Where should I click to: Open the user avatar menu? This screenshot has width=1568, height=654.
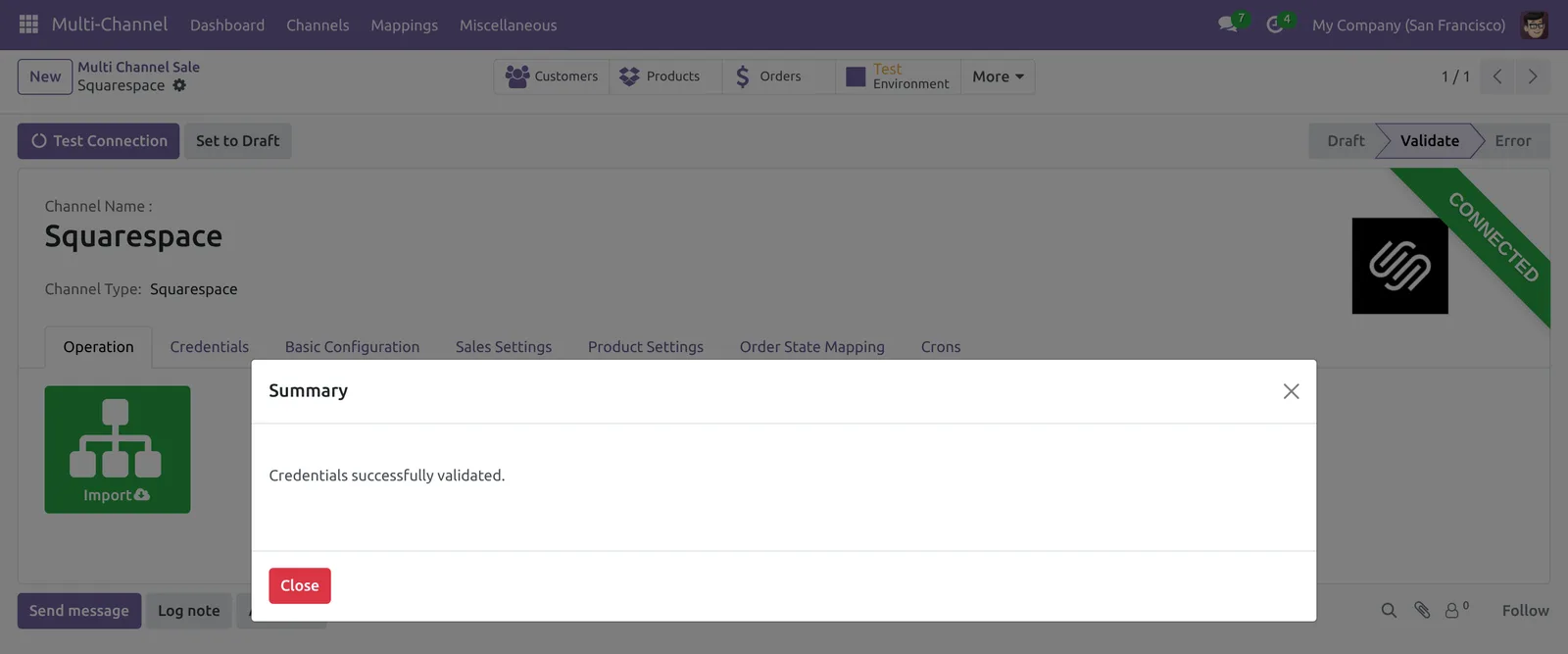[x=1534, y=25]
